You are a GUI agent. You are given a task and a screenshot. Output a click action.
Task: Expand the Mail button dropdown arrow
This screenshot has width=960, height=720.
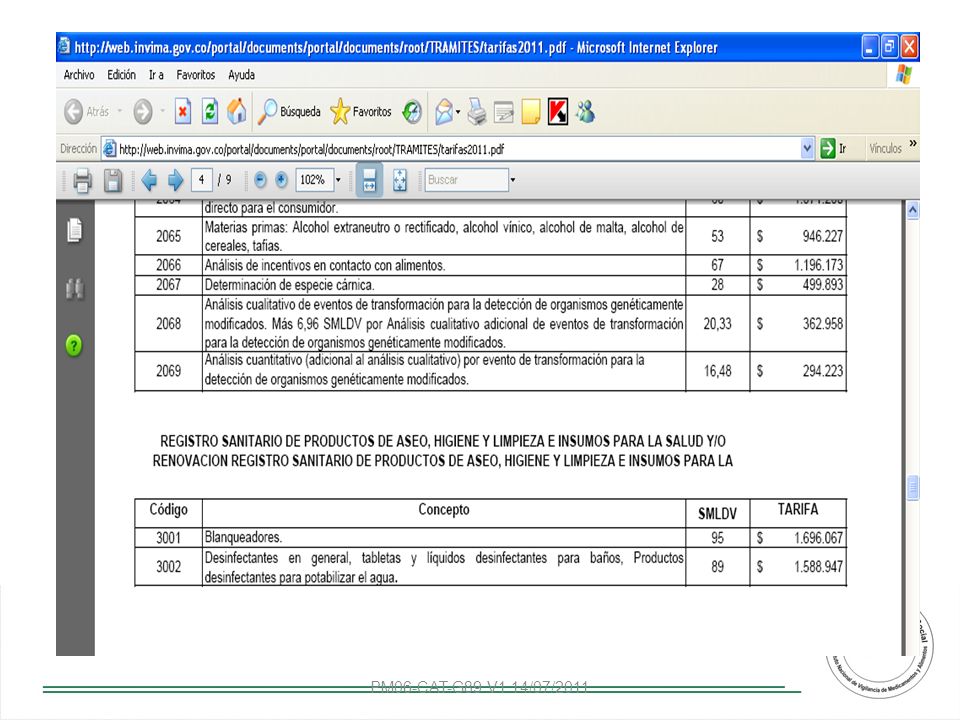coord(458,112)
